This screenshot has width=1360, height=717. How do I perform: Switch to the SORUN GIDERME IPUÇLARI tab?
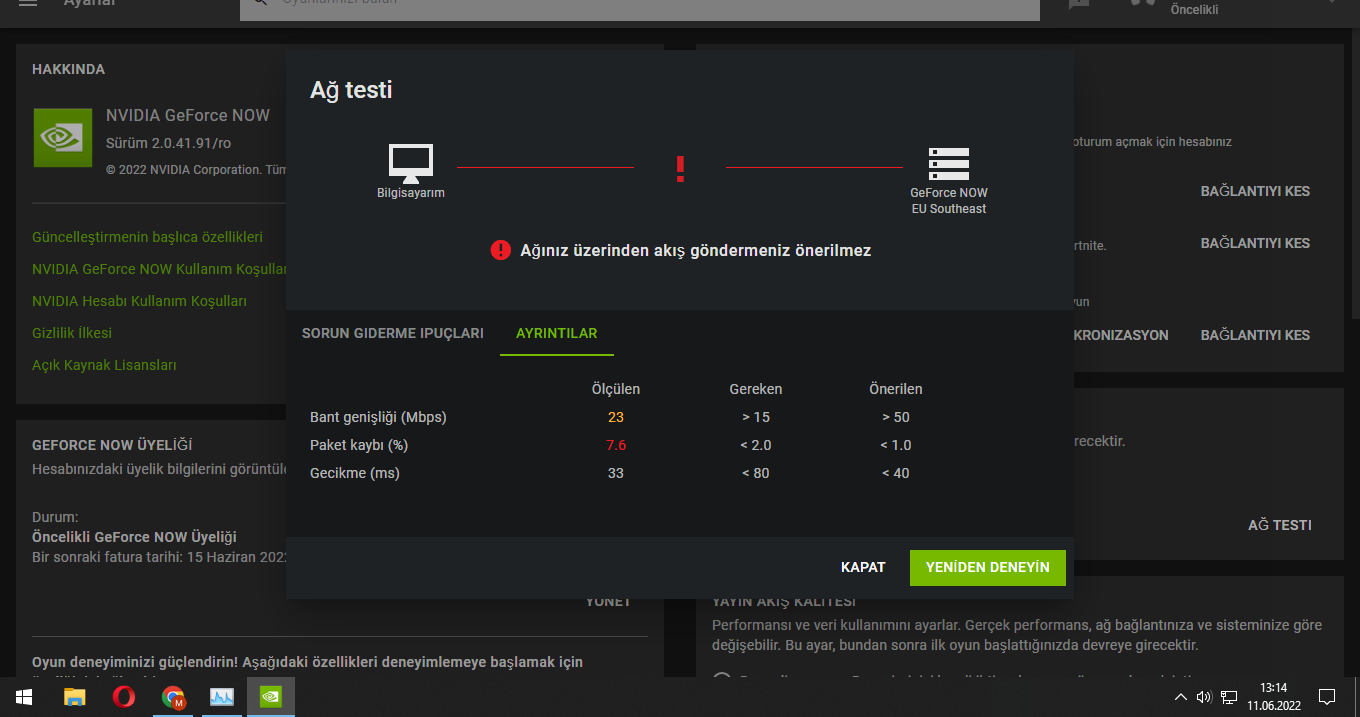[x=393, y=333]
